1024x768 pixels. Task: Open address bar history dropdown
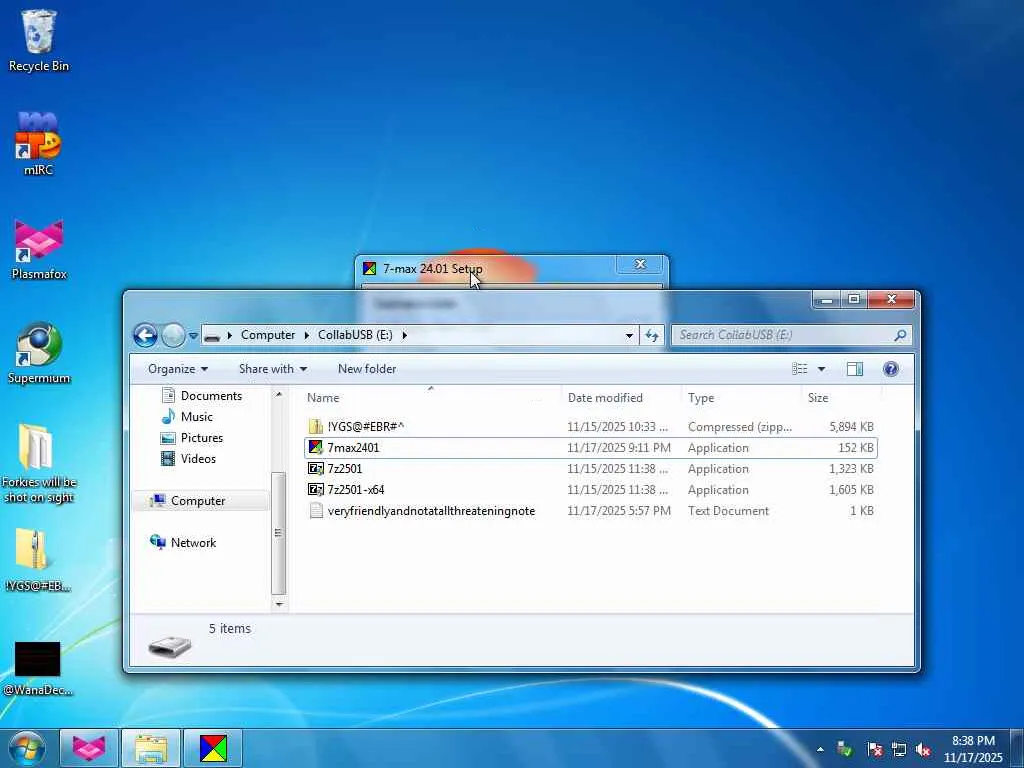click(x=629, y=335)
